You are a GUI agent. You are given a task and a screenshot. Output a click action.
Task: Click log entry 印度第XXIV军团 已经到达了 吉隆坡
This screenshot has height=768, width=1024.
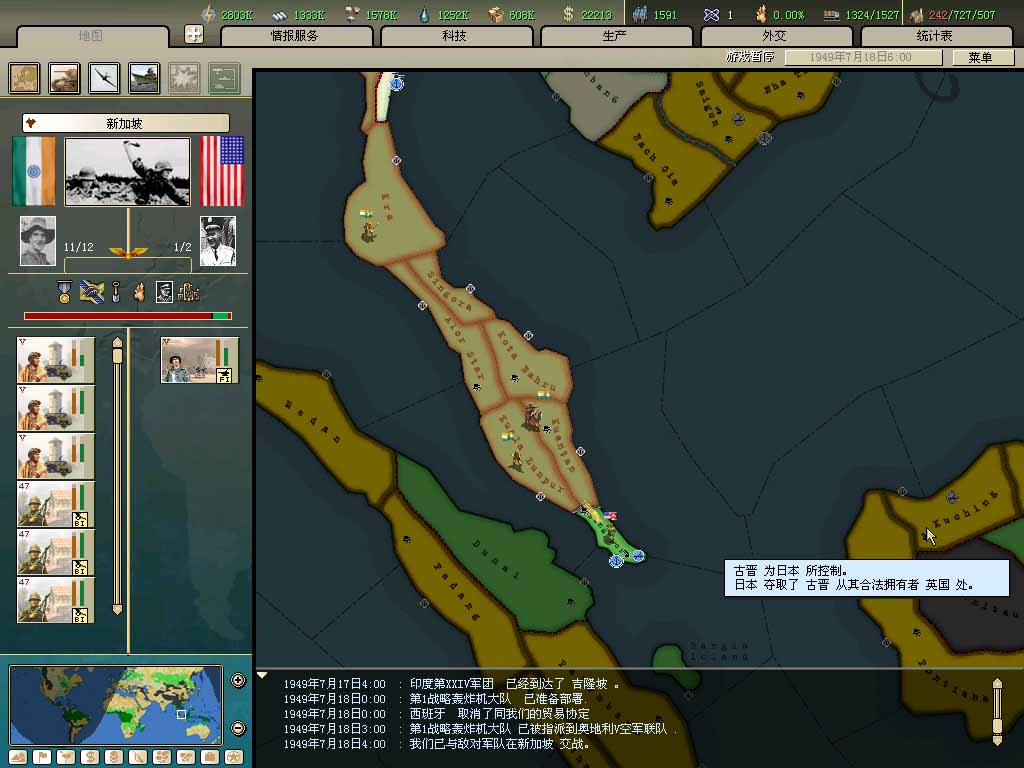pos(515,684)
